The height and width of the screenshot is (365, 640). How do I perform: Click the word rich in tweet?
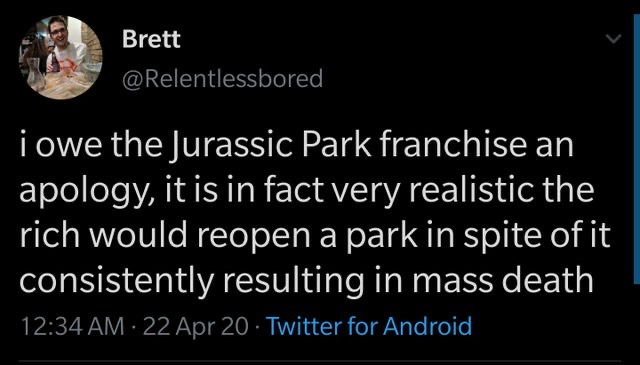click(x=49, y=234)
